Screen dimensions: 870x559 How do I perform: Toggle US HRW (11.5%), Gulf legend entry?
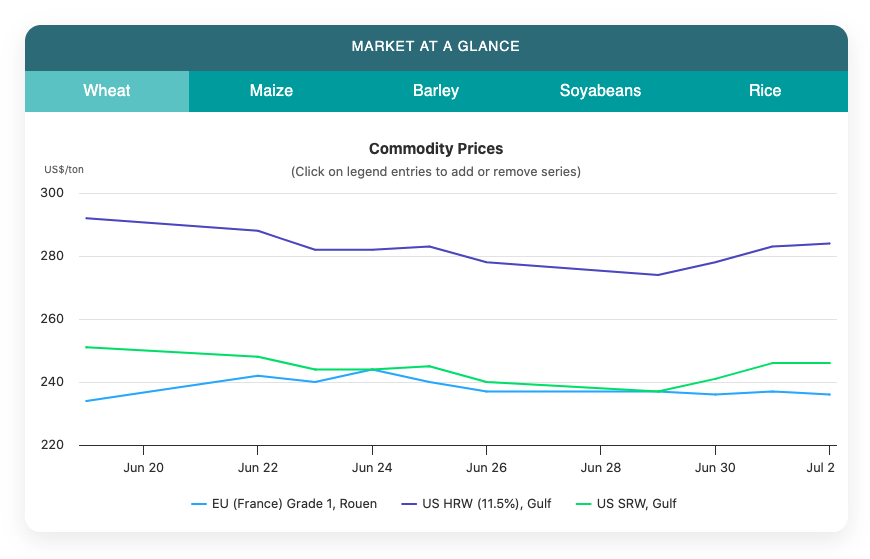476,503
